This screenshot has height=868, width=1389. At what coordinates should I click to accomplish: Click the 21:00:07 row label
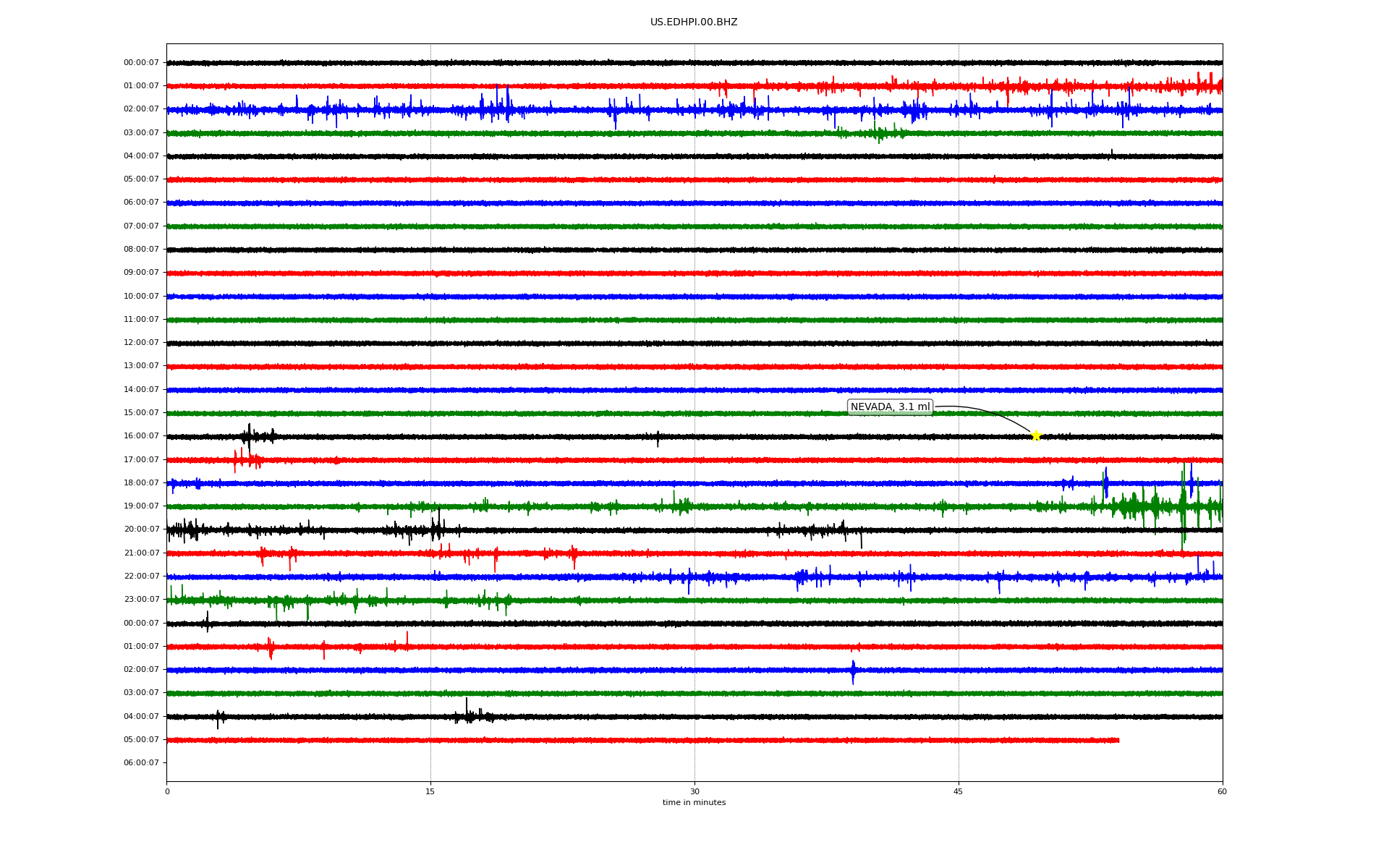(x=141, y=553)
